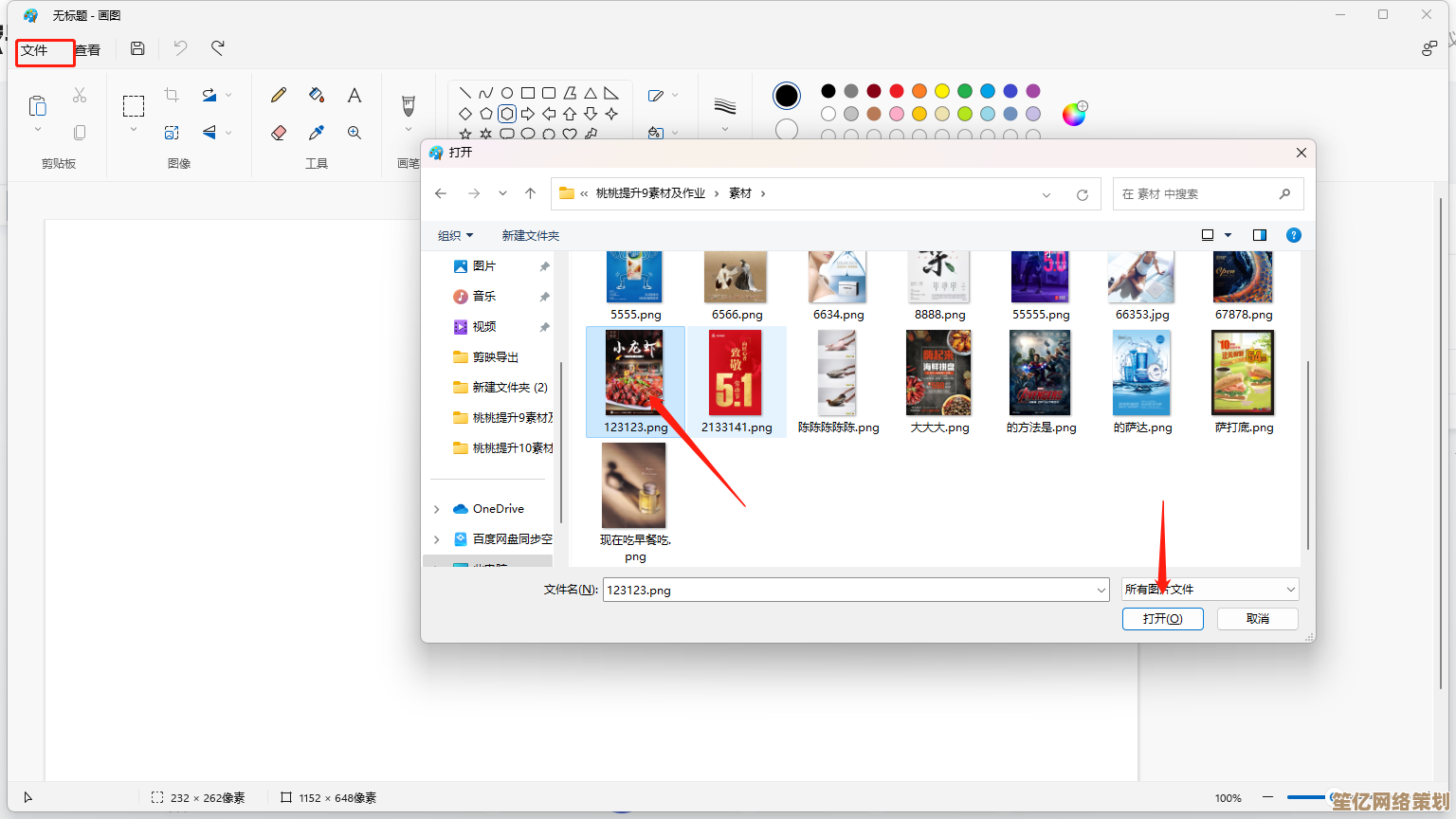Click the Save icon in title toolbar

[137, 48]
